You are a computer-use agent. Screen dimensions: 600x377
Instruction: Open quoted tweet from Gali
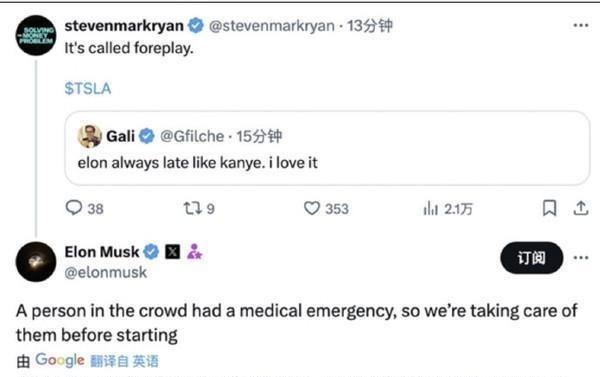click(327, 148)
